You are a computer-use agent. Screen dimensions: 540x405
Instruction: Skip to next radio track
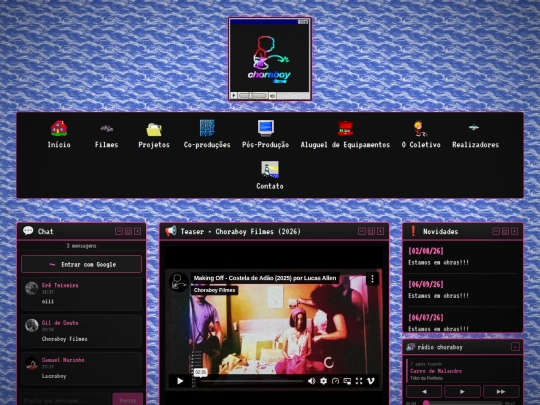[x=501, y=392]
